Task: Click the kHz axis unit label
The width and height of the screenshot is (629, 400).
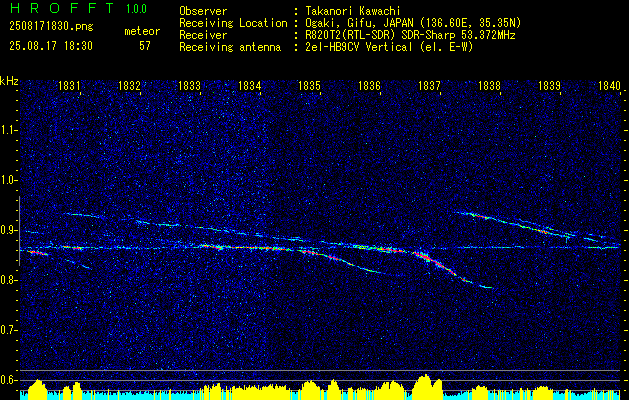Action: (x=9, y=81)
